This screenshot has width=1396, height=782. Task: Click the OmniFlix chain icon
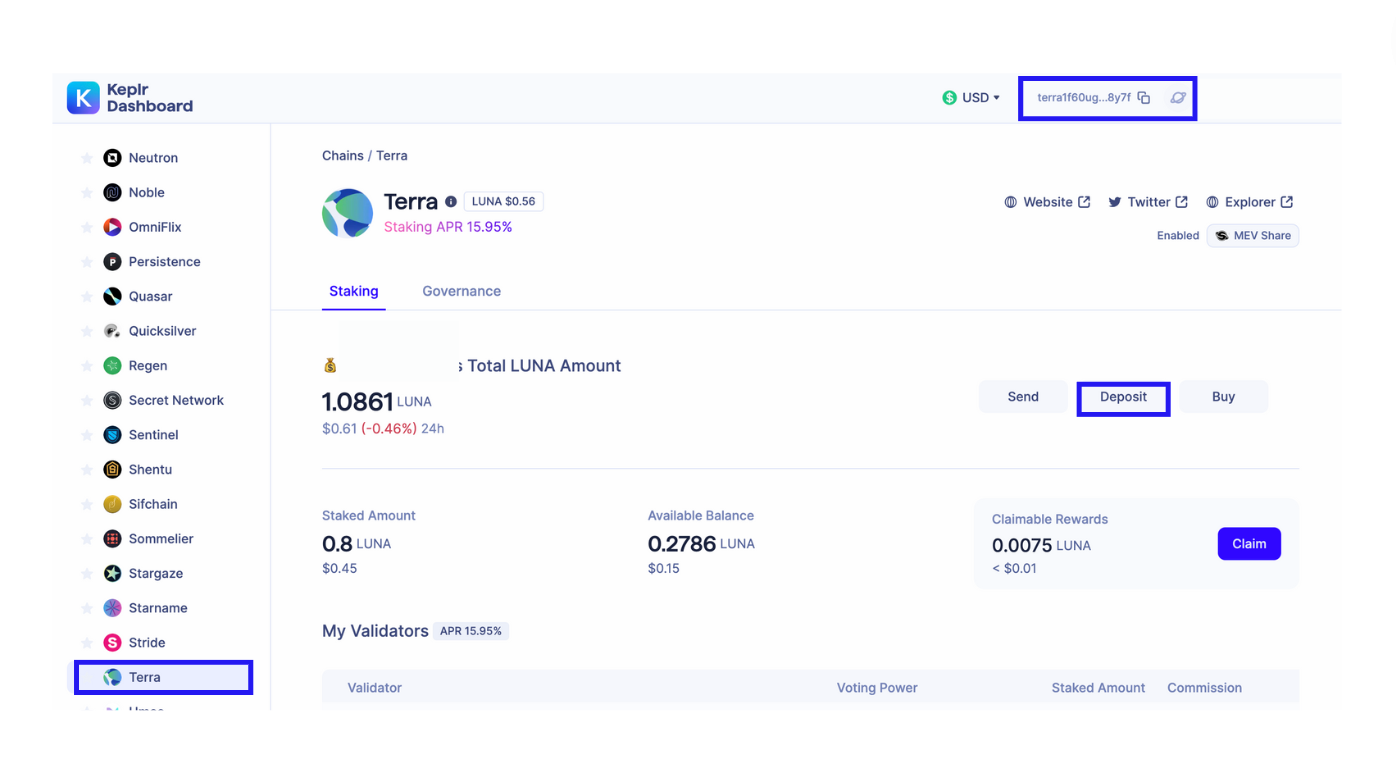coord(112,227)
